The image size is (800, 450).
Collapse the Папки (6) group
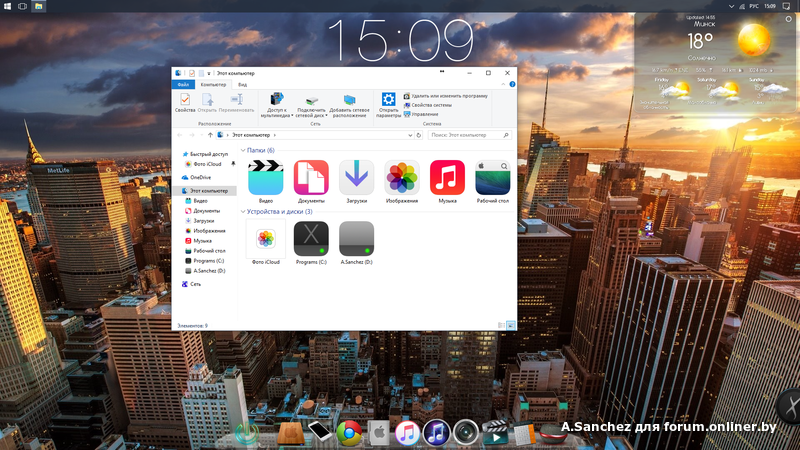click(243, 150)
